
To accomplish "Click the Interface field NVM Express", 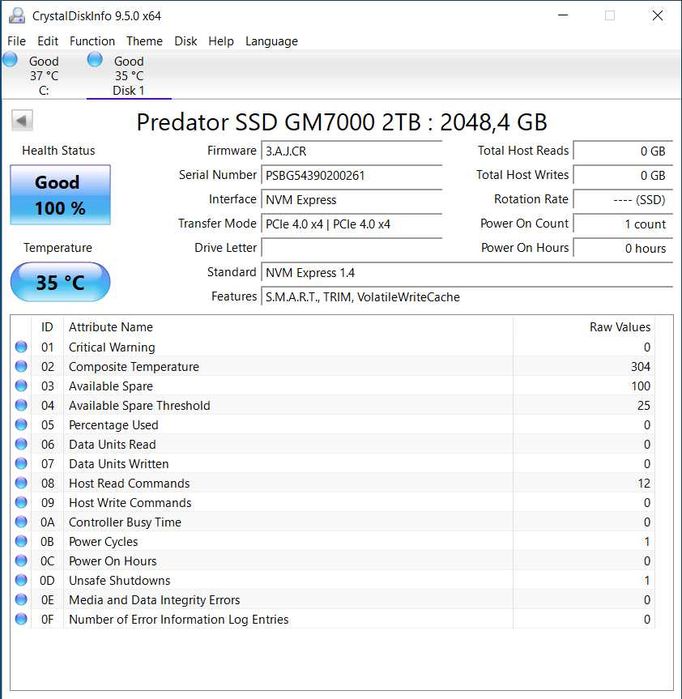I will (351, 199).
